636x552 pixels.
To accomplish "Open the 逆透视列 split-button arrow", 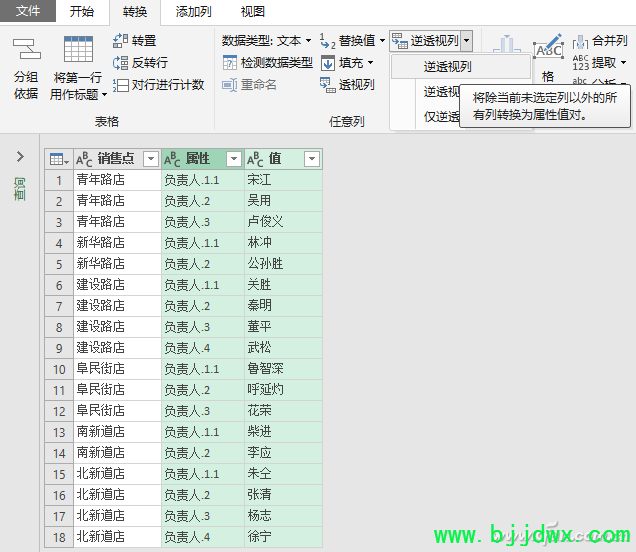I will point(467,41).
